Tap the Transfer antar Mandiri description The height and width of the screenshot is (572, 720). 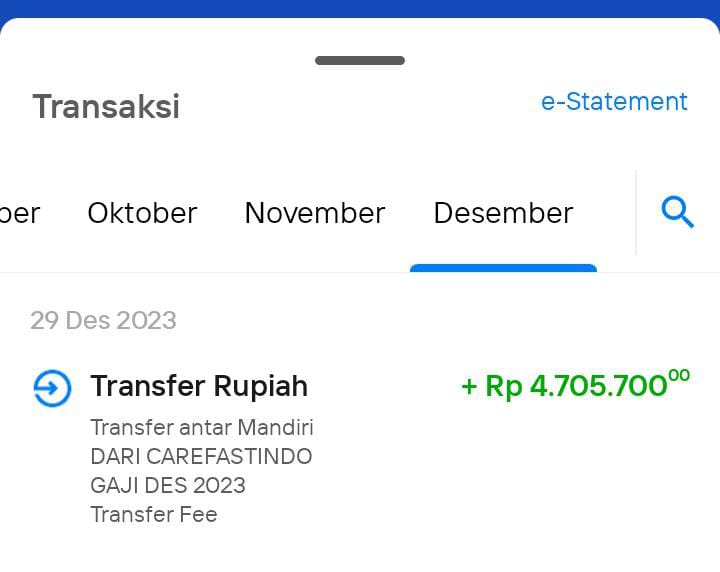point(202,427)
